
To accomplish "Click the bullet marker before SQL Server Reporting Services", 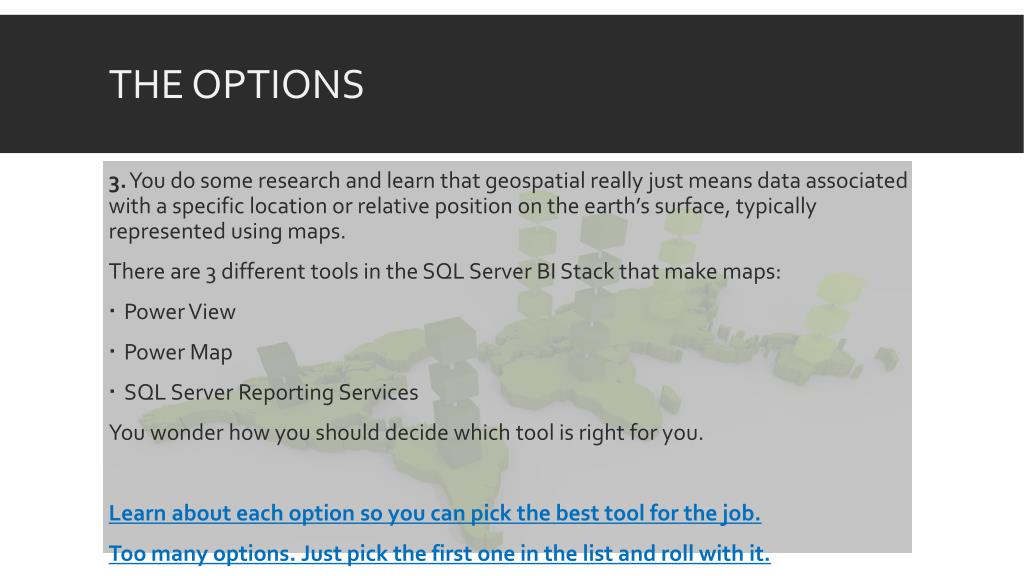I will [x=112, y=392].
